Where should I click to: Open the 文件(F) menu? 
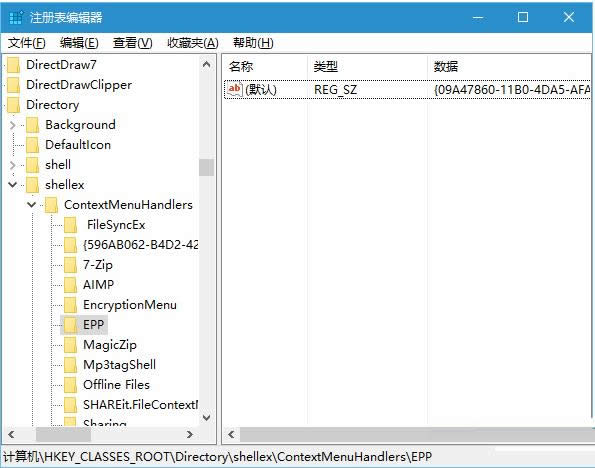pos(27,43)
